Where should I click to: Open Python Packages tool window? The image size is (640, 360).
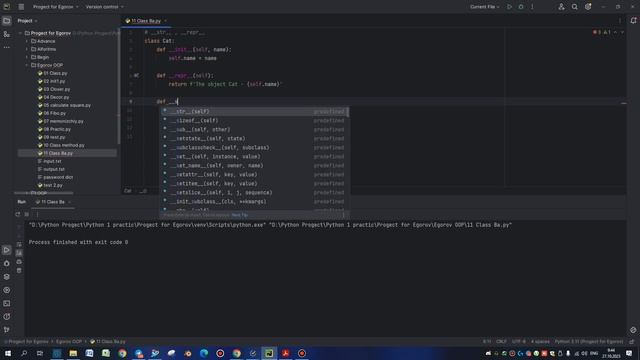tap(7, 276)
